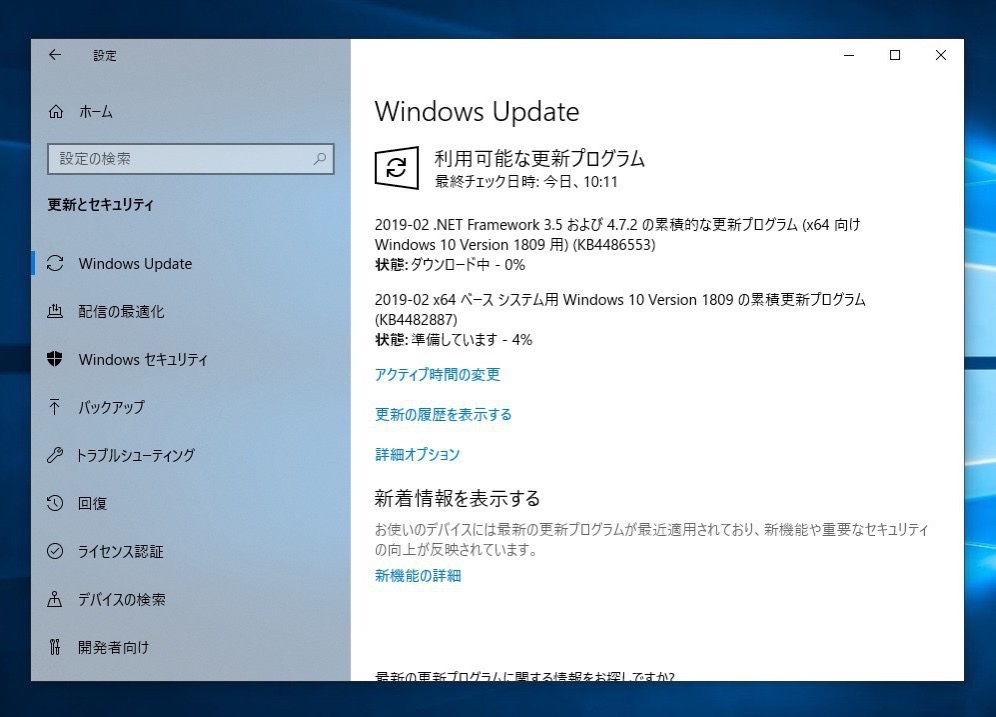Image resolution: width=996 pixels, height=717 pixels.
Task: Click the 設定 window title text
Action: (105, 55)
